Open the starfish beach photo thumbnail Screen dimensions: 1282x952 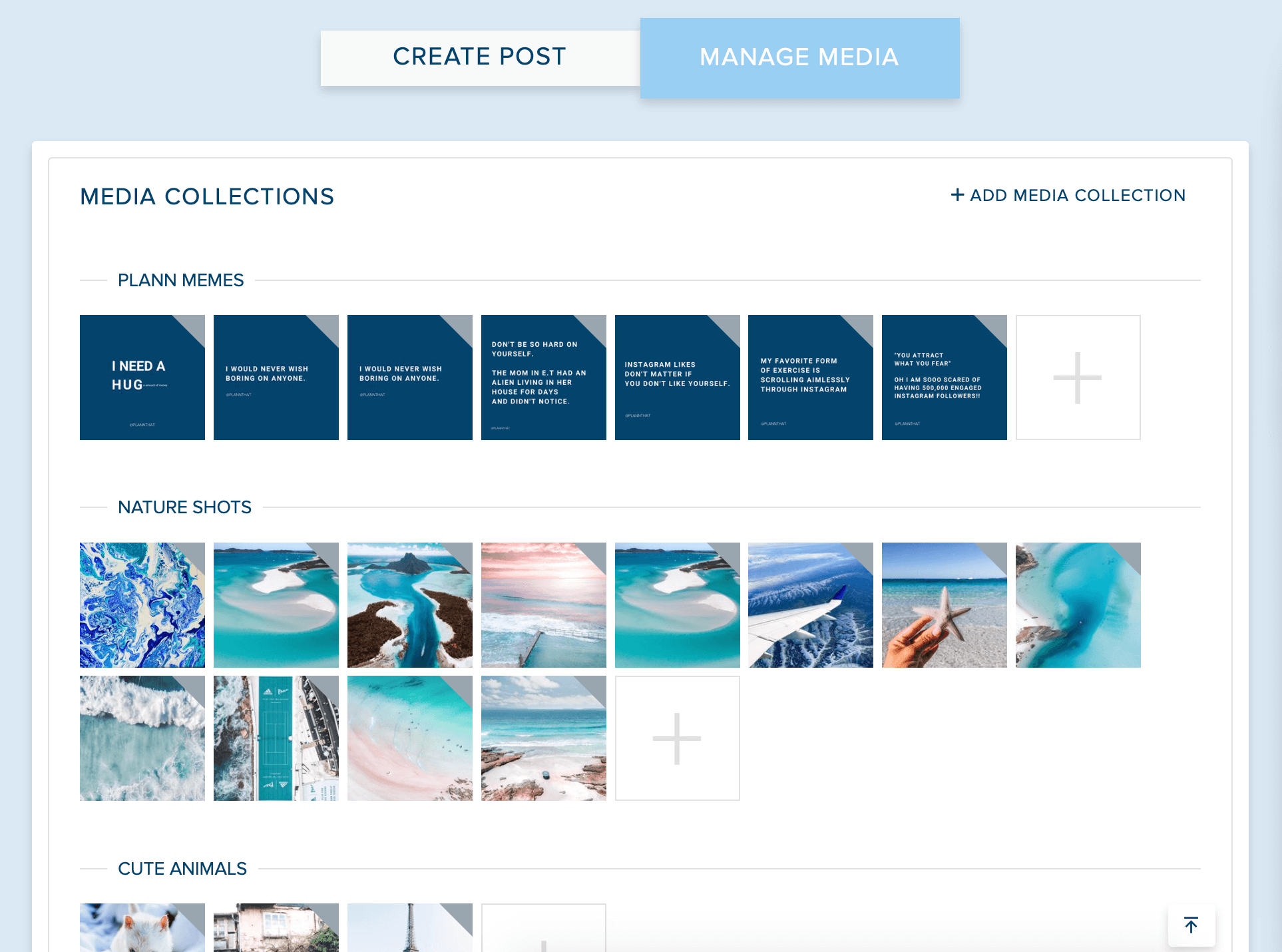945,604
